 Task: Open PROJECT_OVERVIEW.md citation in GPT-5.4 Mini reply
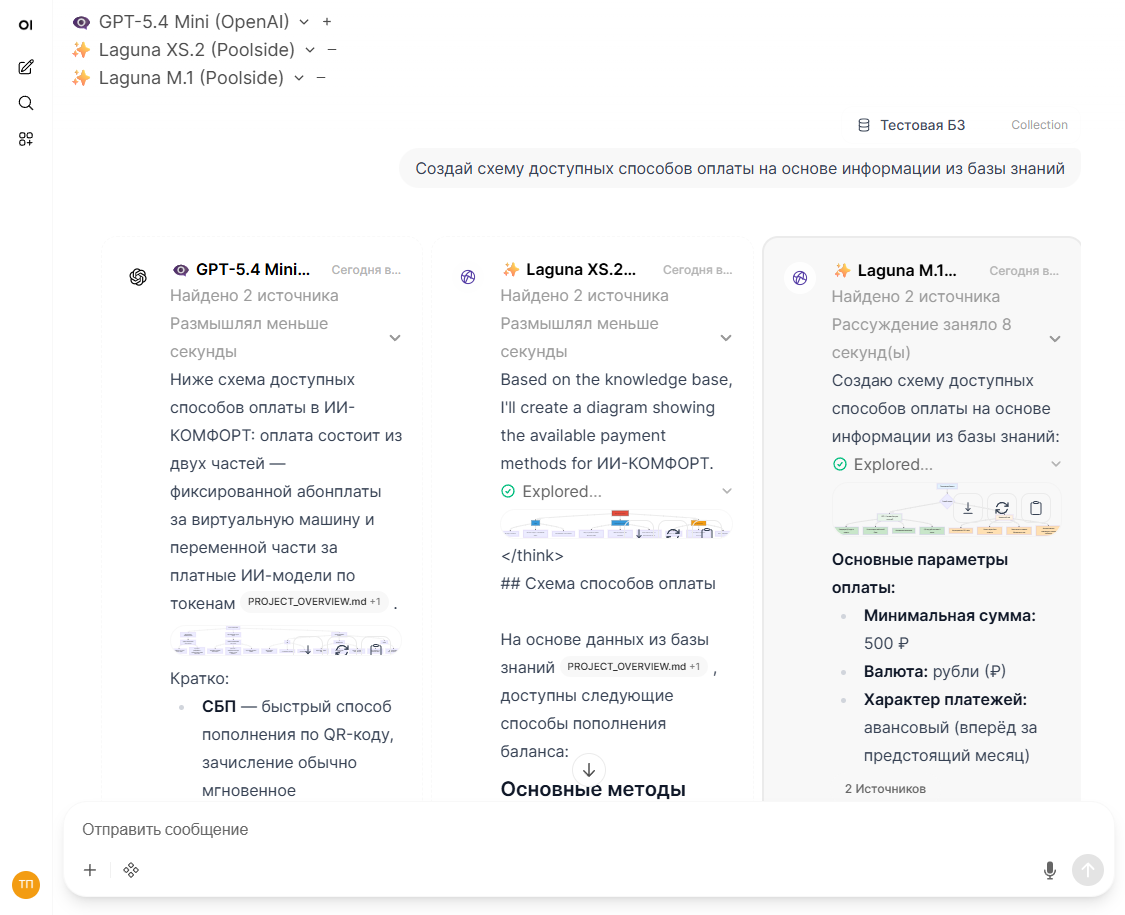coord(314,601)
